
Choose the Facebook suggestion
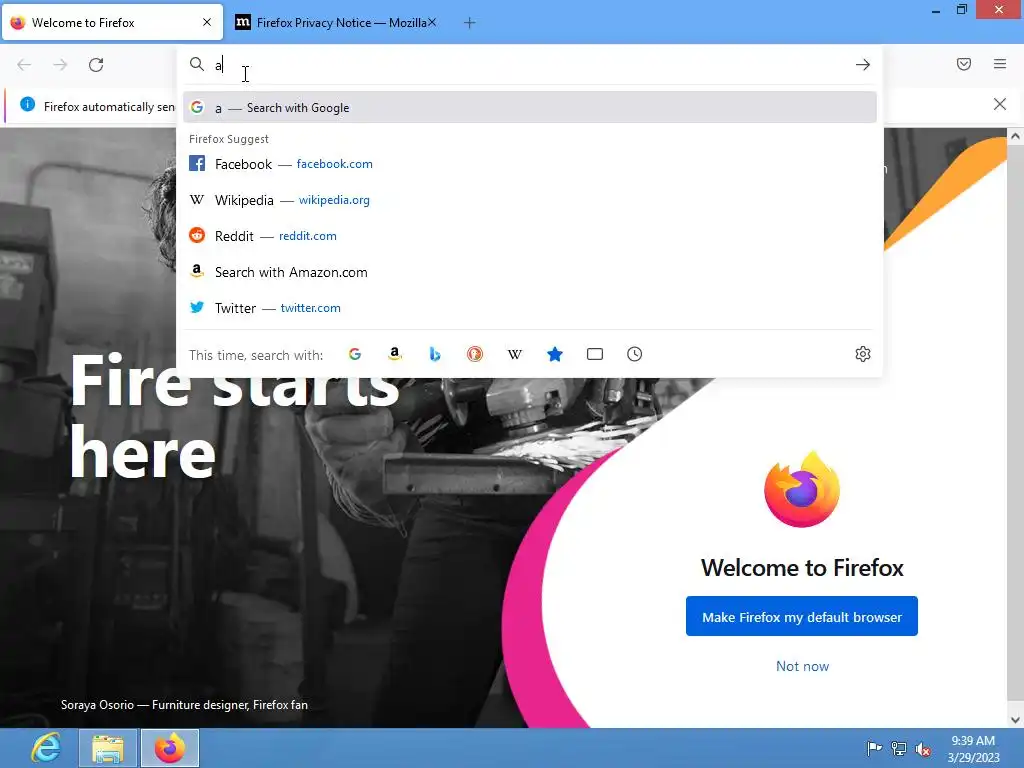(530, 164)
